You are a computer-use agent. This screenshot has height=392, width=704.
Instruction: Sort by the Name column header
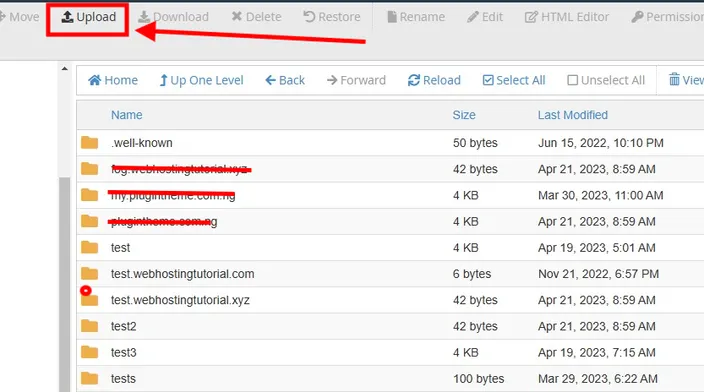127,115
